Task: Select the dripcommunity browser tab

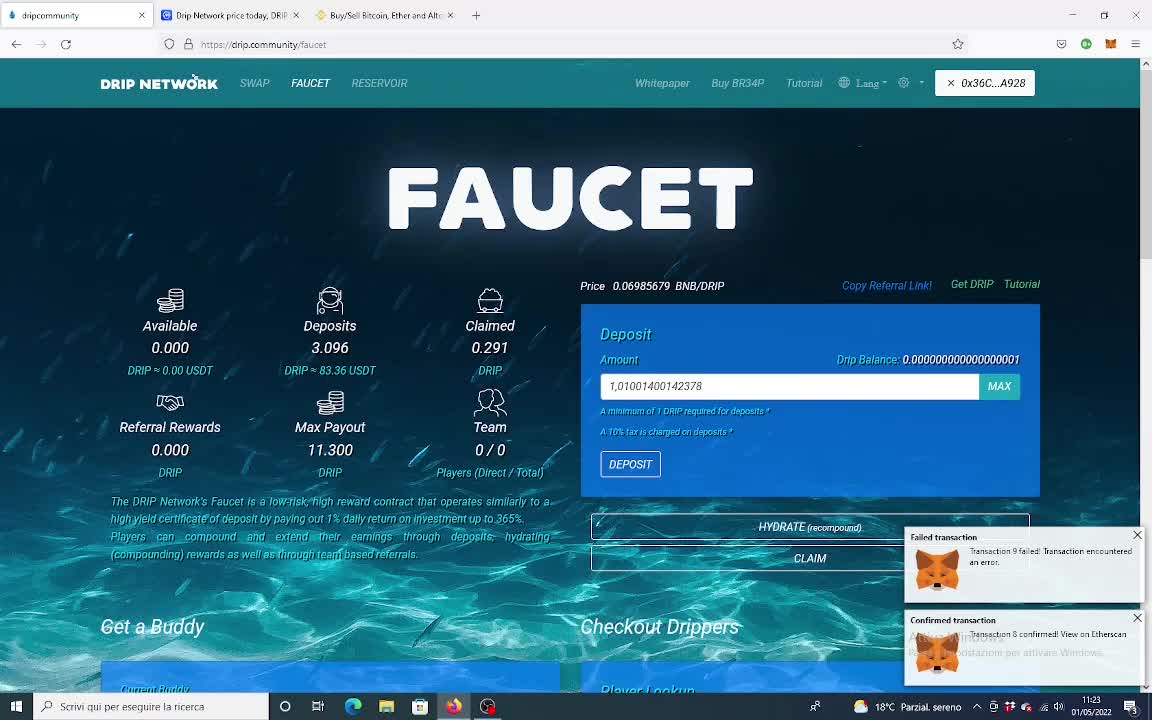Action: click(76, 15)
